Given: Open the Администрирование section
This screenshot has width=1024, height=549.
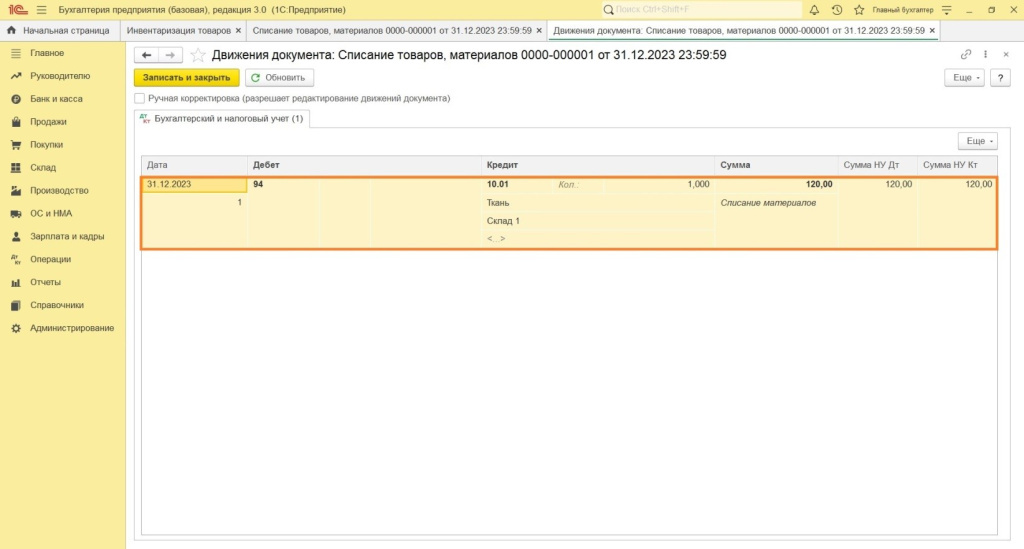Looking at the screenshot, I should [72, 328].
